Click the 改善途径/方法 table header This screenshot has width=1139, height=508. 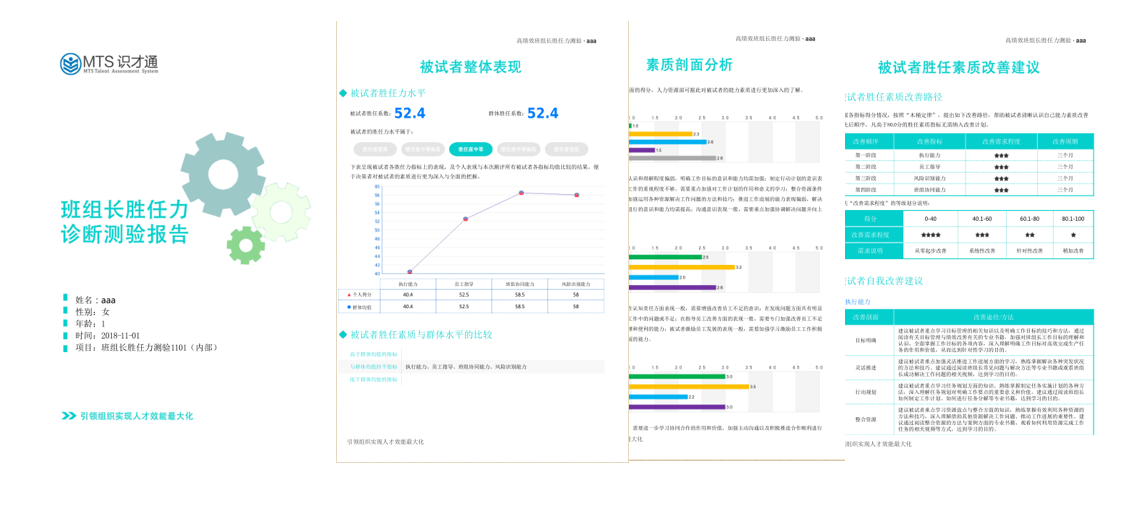[992, 317]
